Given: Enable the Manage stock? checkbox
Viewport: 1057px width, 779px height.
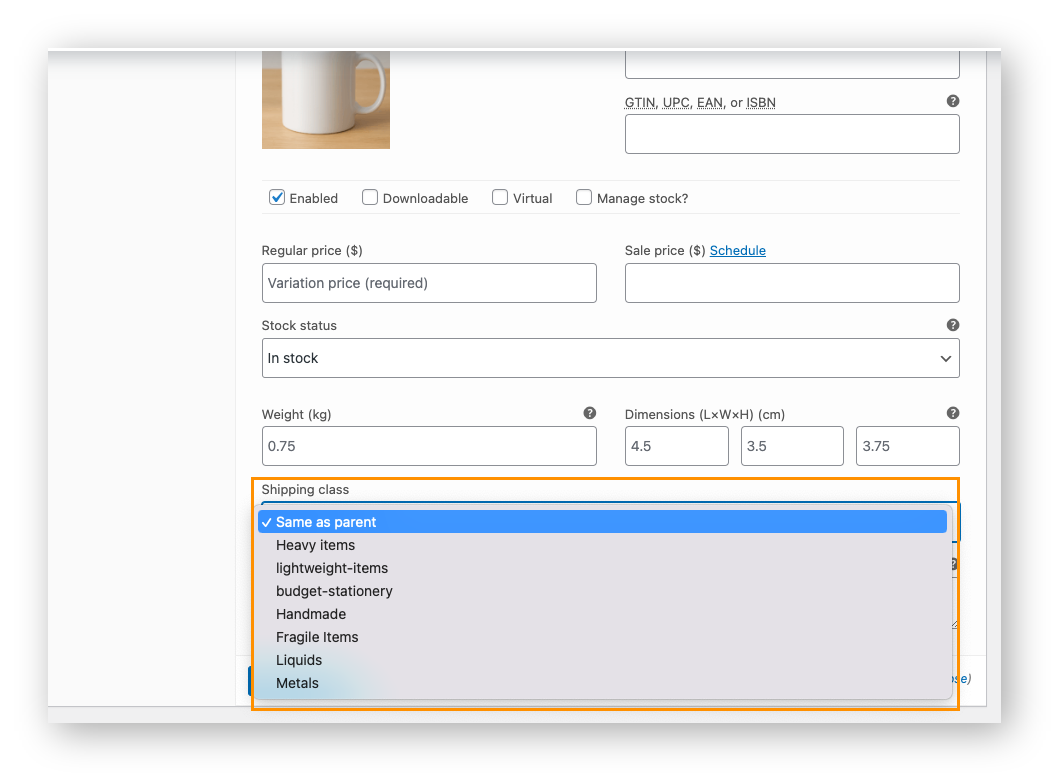Looking at the screenshot, I should click(x=584, y=197).
